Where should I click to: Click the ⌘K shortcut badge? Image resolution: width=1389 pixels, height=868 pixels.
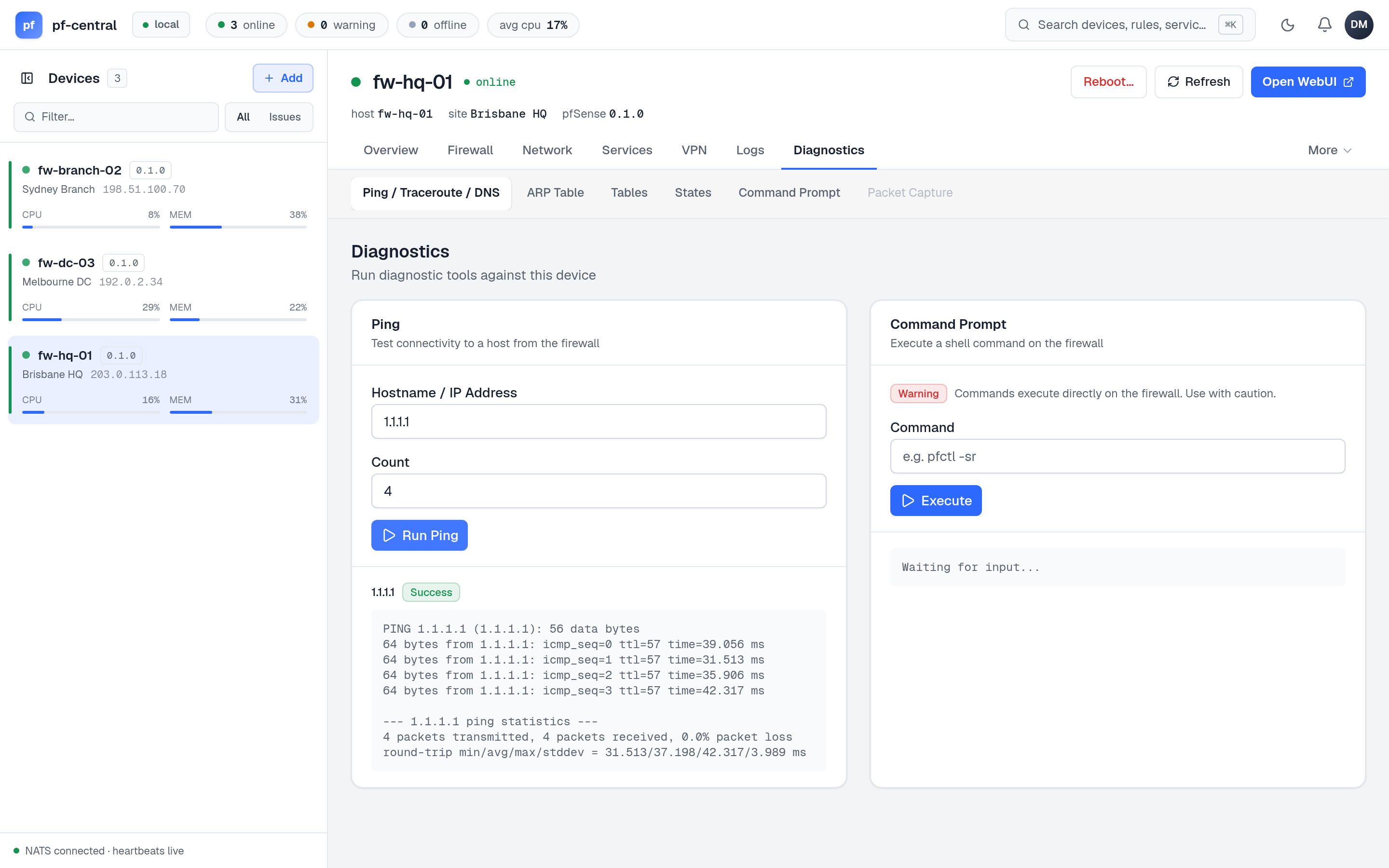tap(1230, 25)
